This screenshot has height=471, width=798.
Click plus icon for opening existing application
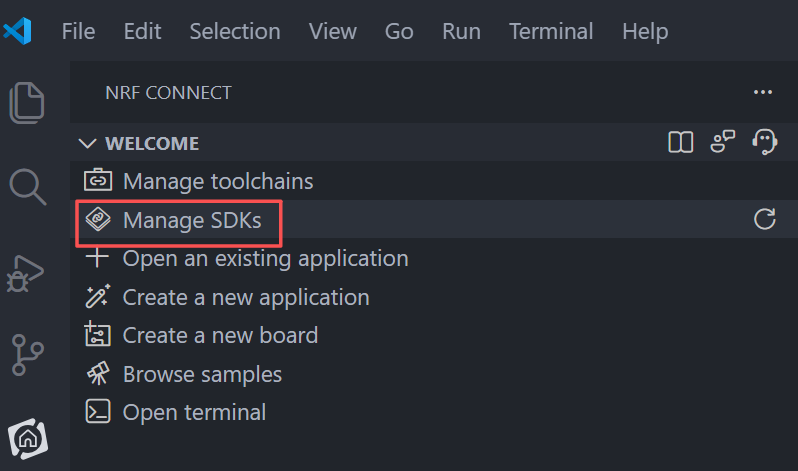(x=97, y=257)
